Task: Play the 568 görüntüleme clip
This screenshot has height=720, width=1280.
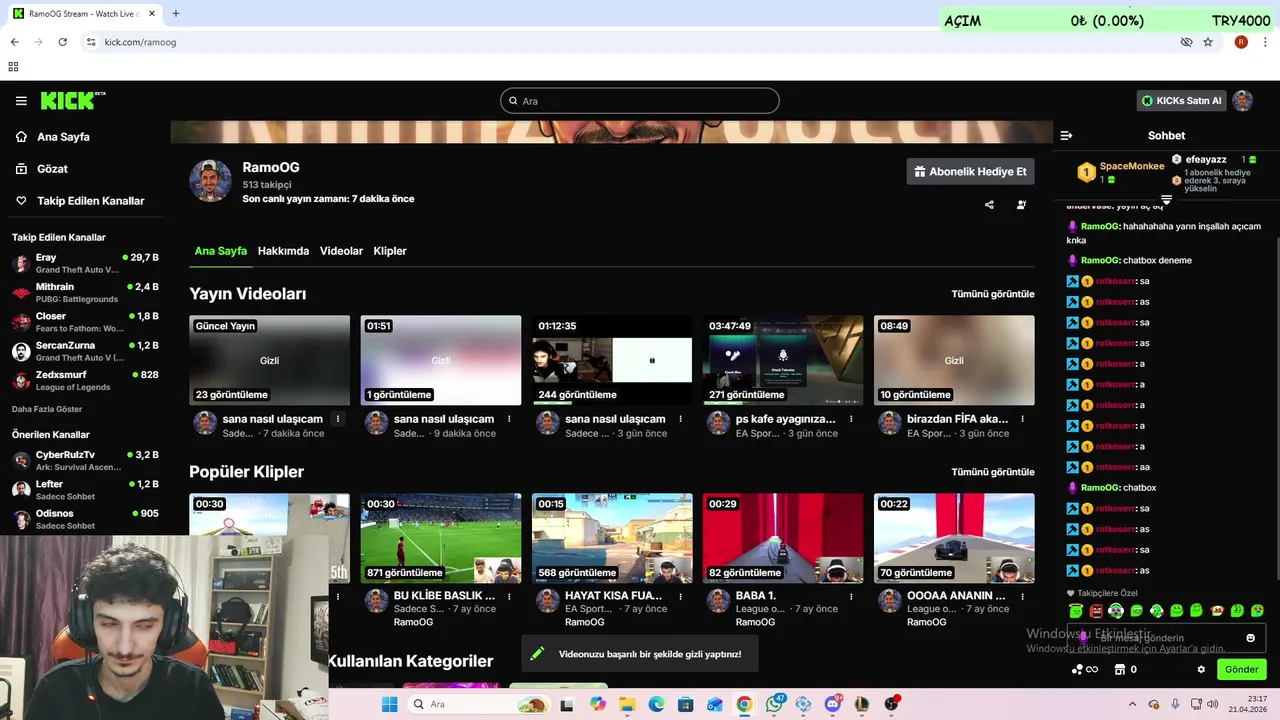Action: point(612,538)
